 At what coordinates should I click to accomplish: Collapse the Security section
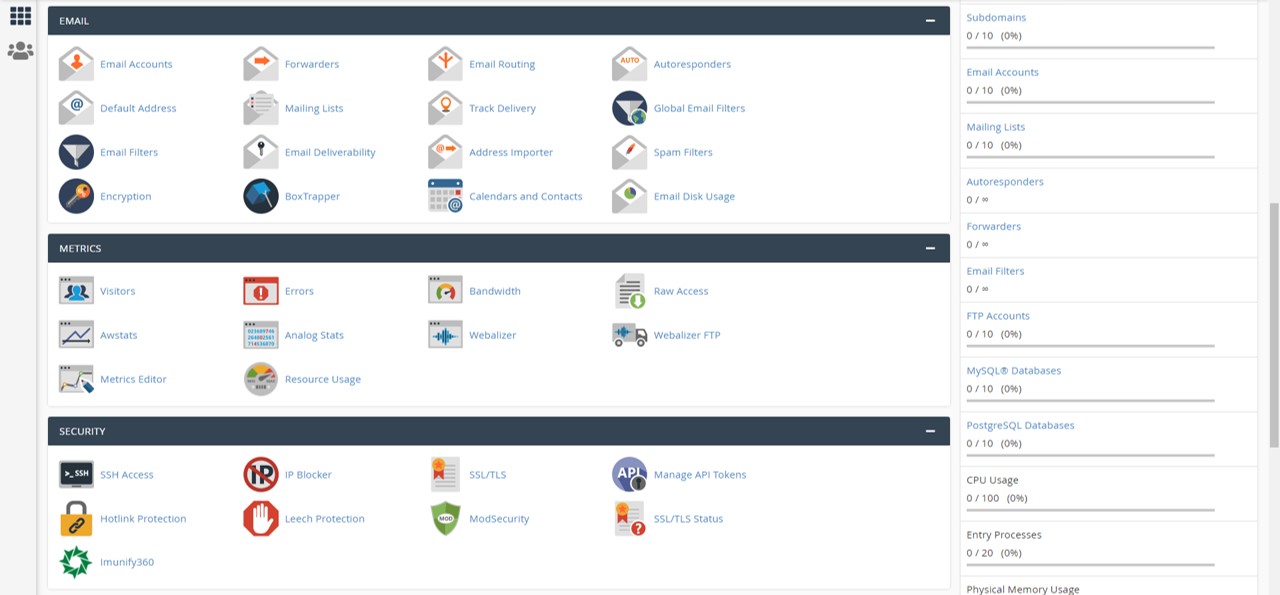click(930, 431)
